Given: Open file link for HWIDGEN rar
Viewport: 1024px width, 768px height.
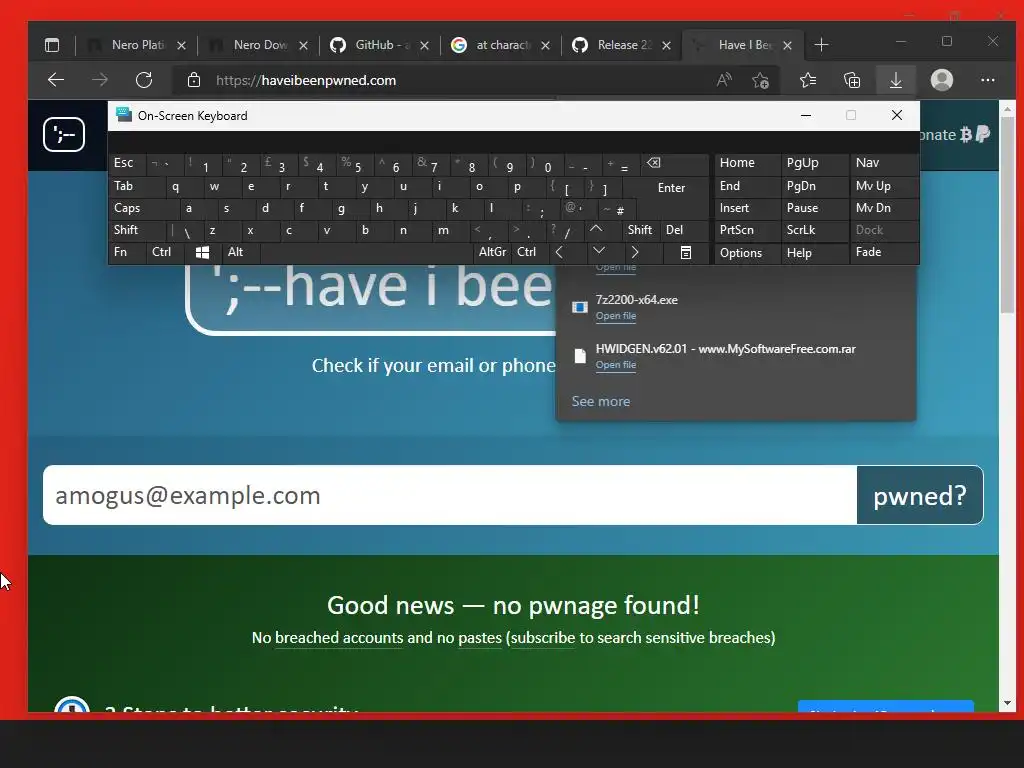Looking at the screenshot, I should [616, 365].
